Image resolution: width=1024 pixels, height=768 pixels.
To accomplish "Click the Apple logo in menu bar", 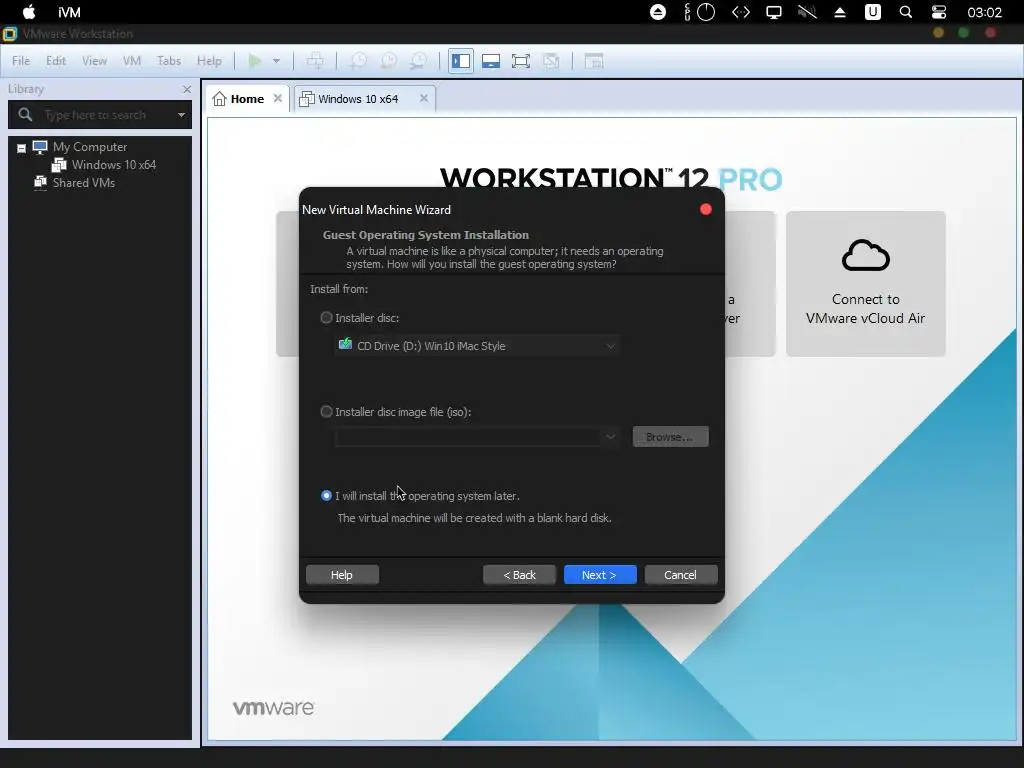I will pos(29,12).
